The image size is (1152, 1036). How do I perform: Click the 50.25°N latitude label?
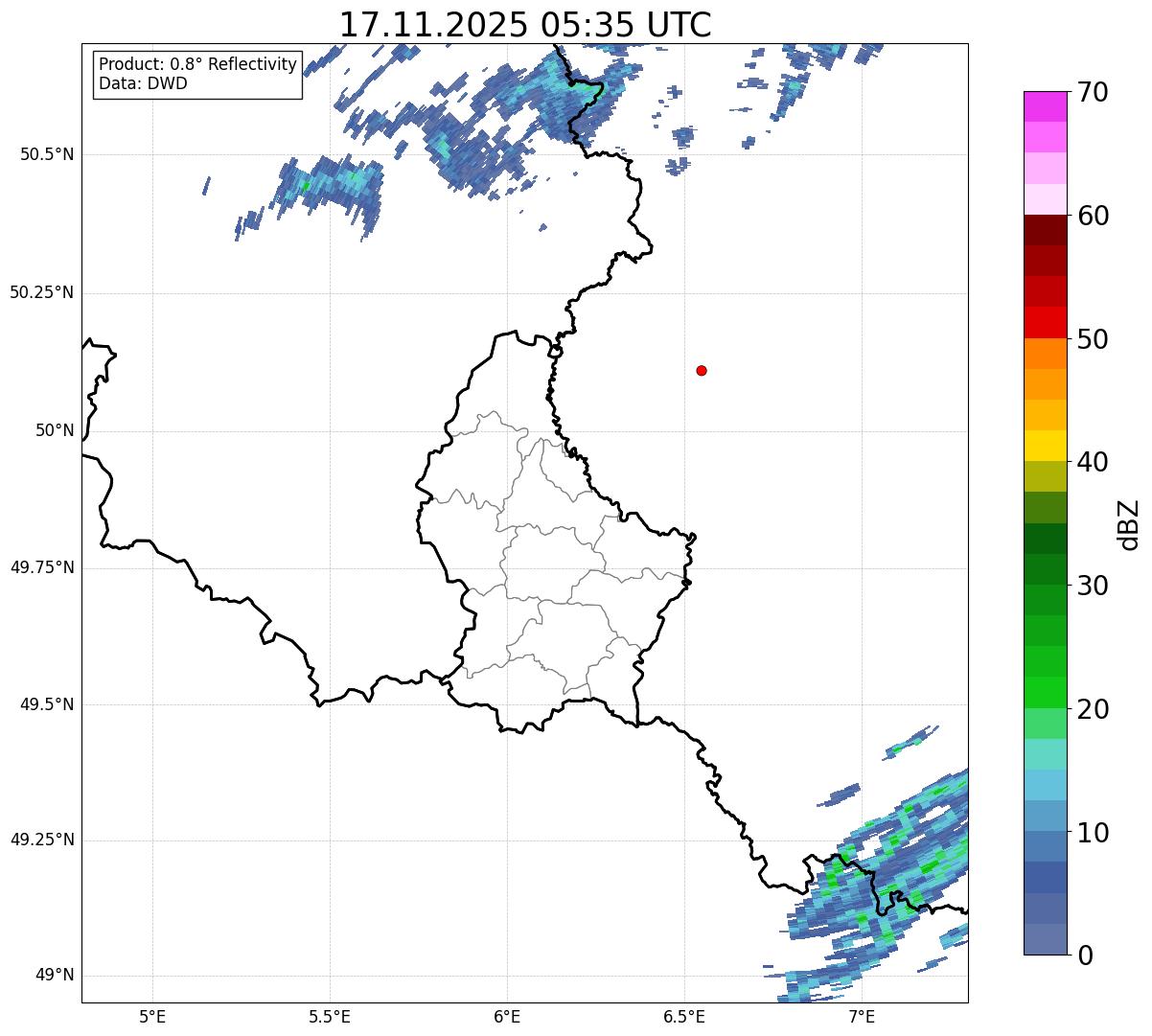pyautogui.click(x=42, y=292)
